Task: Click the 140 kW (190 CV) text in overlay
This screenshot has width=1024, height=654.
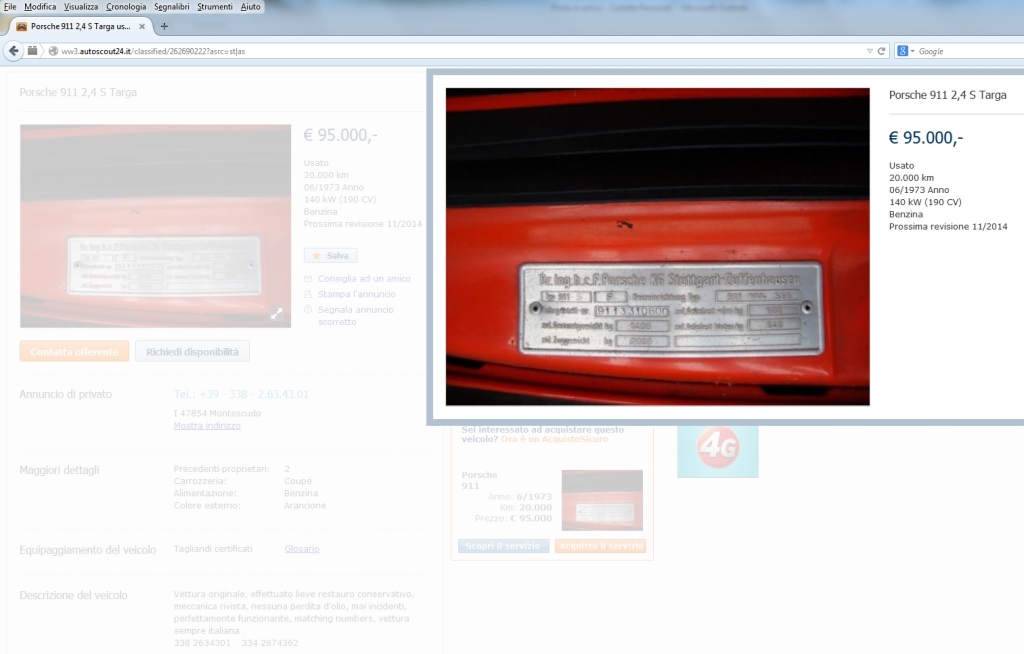Action: click(925, 202)
